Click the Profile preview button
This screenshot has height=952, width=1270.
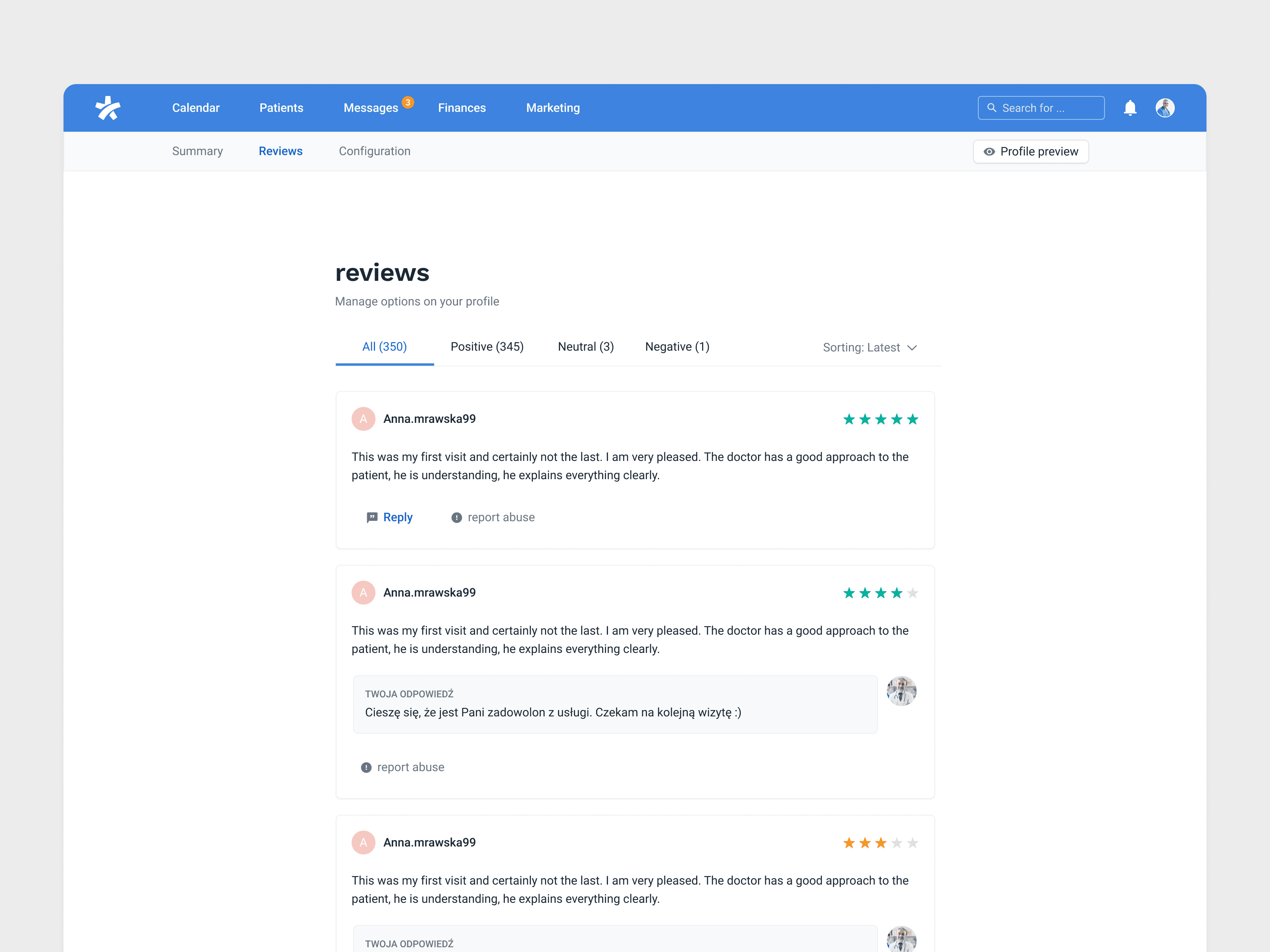coord(1031,152)
